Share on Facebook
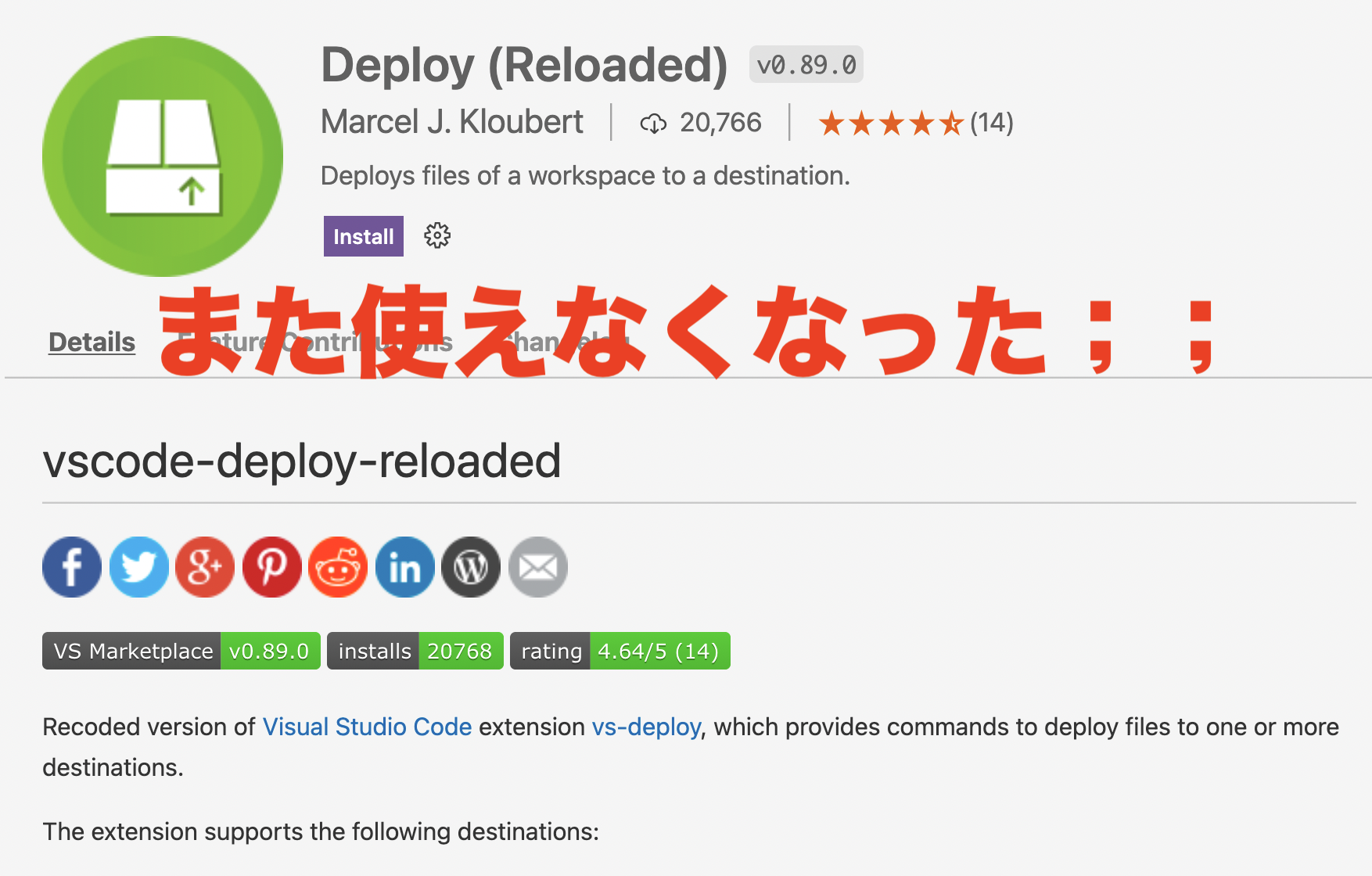Screen dimensions: 1372x876 [72, 567]
